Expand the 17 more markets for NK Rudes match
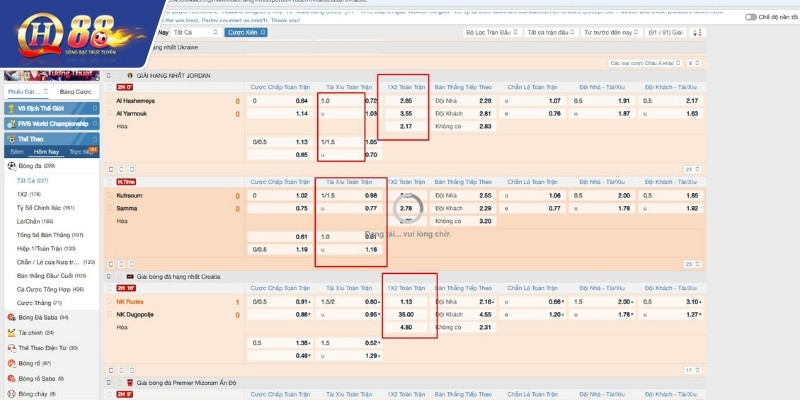Image resolution: width=800 pixels, height=400 pixels. pos(693,370)
